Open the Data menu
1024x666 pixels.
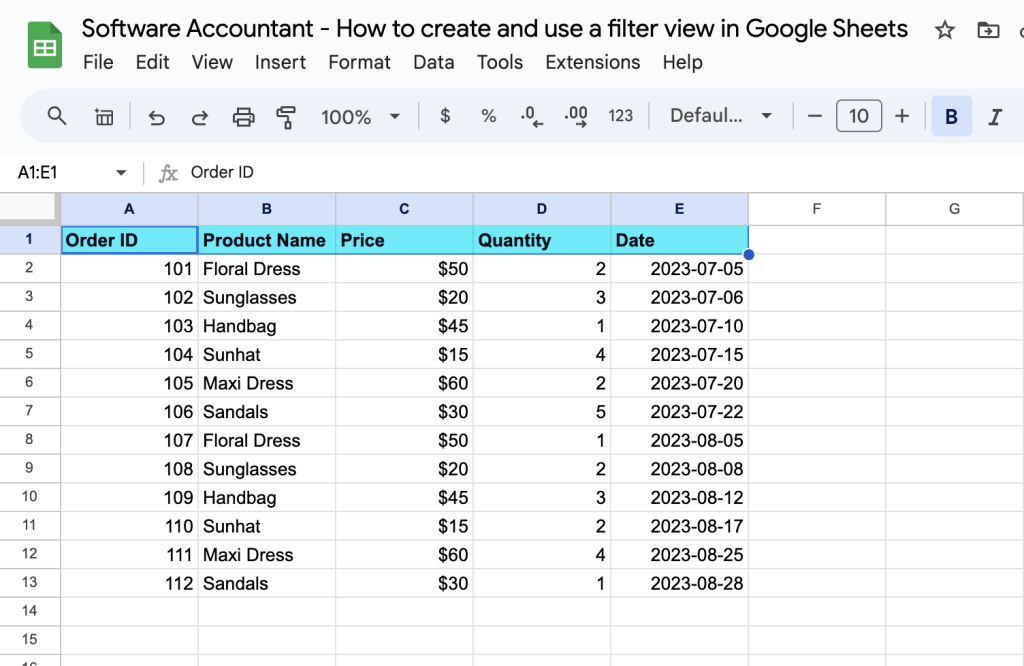pyautogui.click(x=434, y=62)
